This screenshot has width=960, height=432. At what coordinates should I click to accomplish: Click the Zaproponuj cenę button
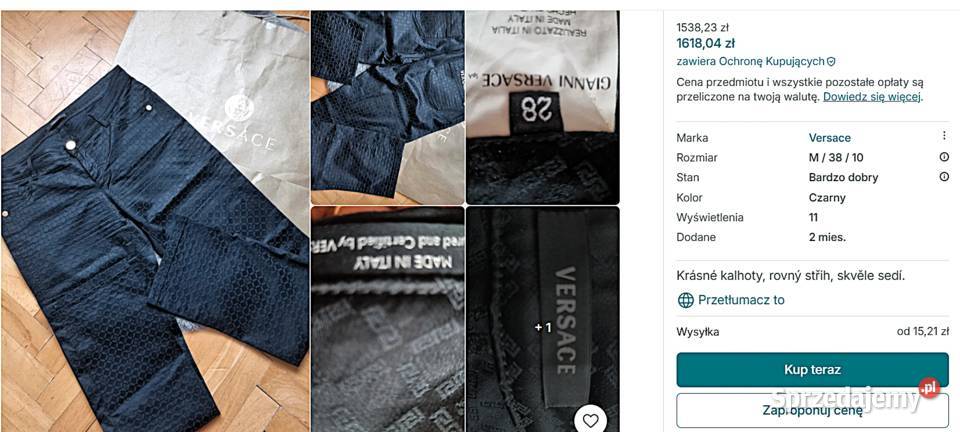click(812, 411)
